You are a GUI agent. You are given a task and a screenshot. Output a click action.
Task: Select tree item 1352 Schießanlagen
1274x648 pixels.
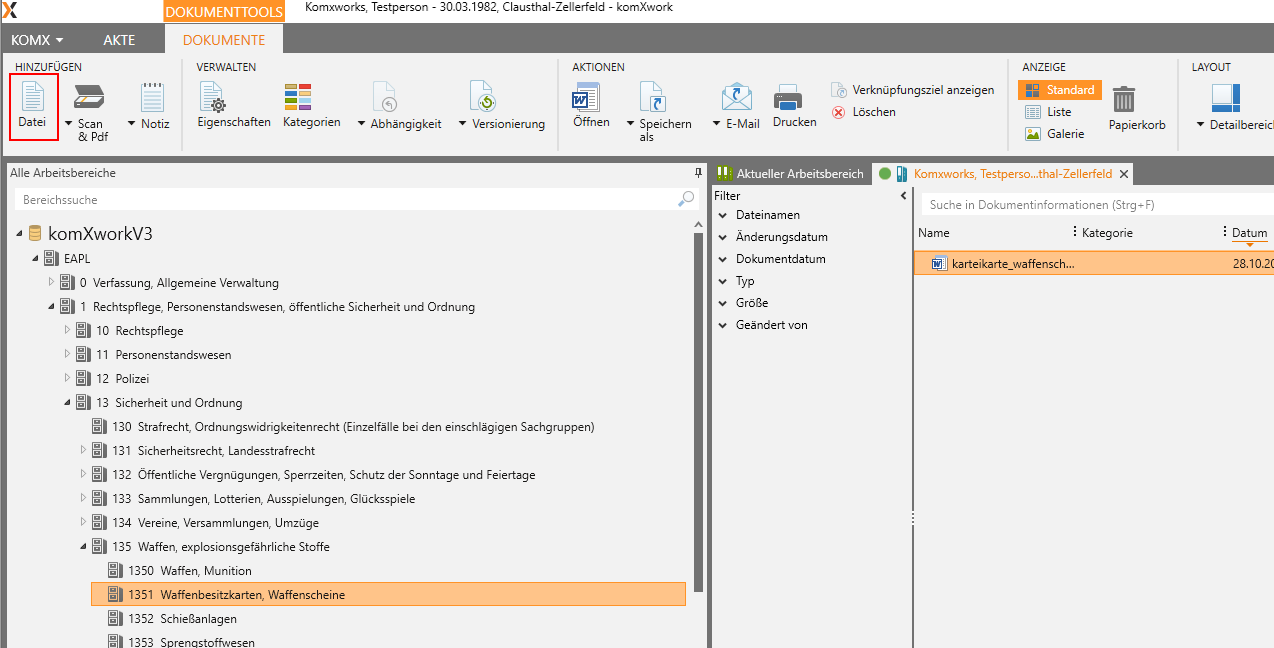pyautogui.click(x=198, y=619)
